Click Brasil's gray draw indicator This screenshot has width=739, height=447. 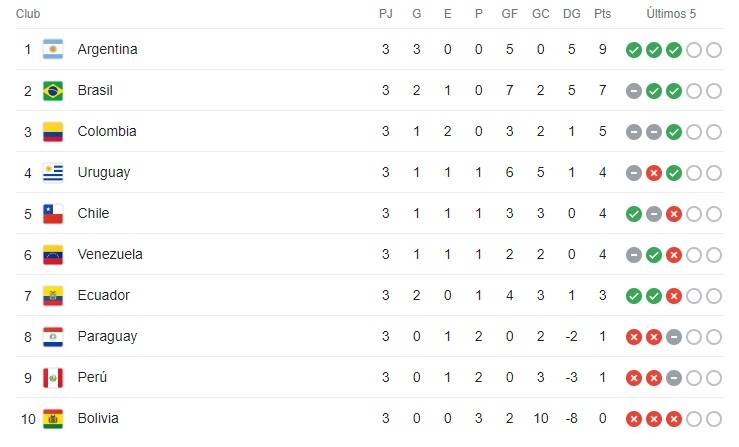(634, 91)
